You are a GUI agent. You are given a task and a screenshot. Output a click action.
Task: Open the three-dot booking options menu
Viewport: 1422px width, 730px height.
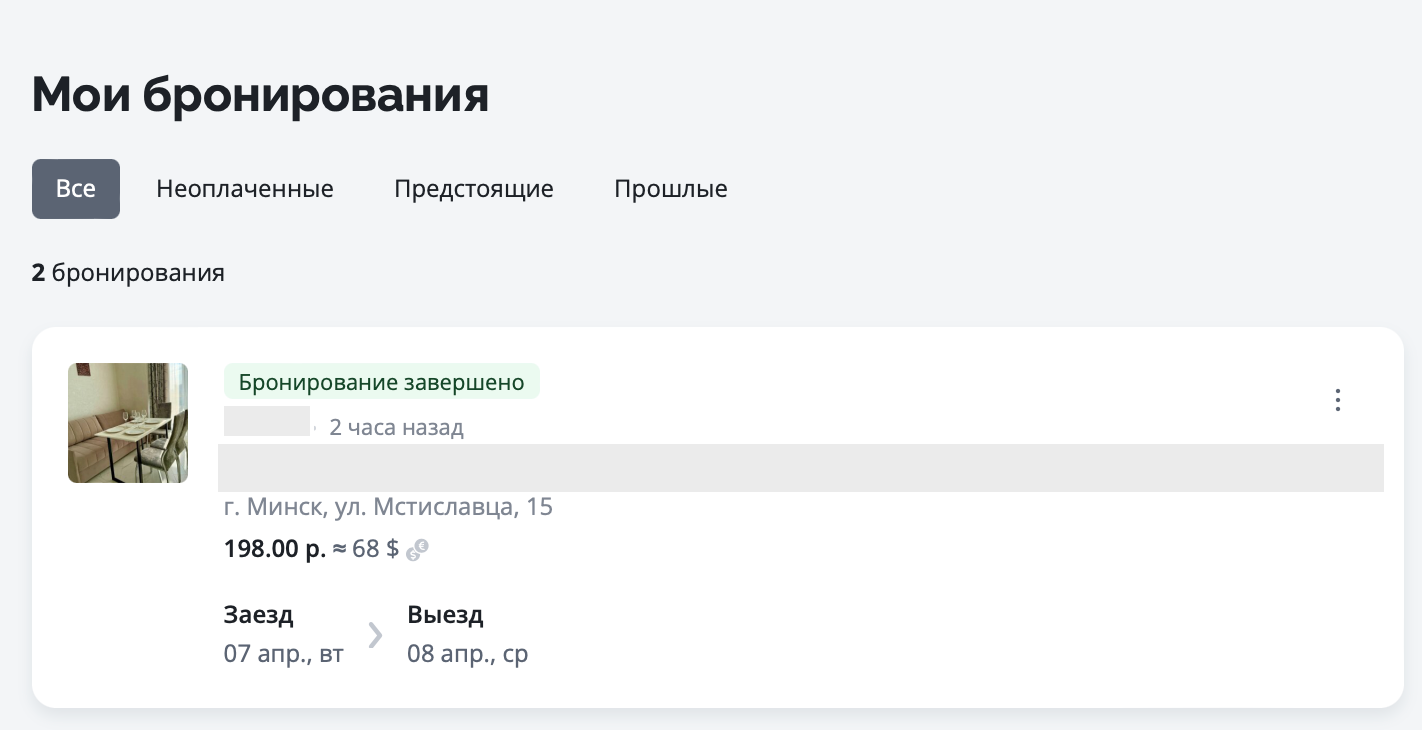[x=1338, y=400]
